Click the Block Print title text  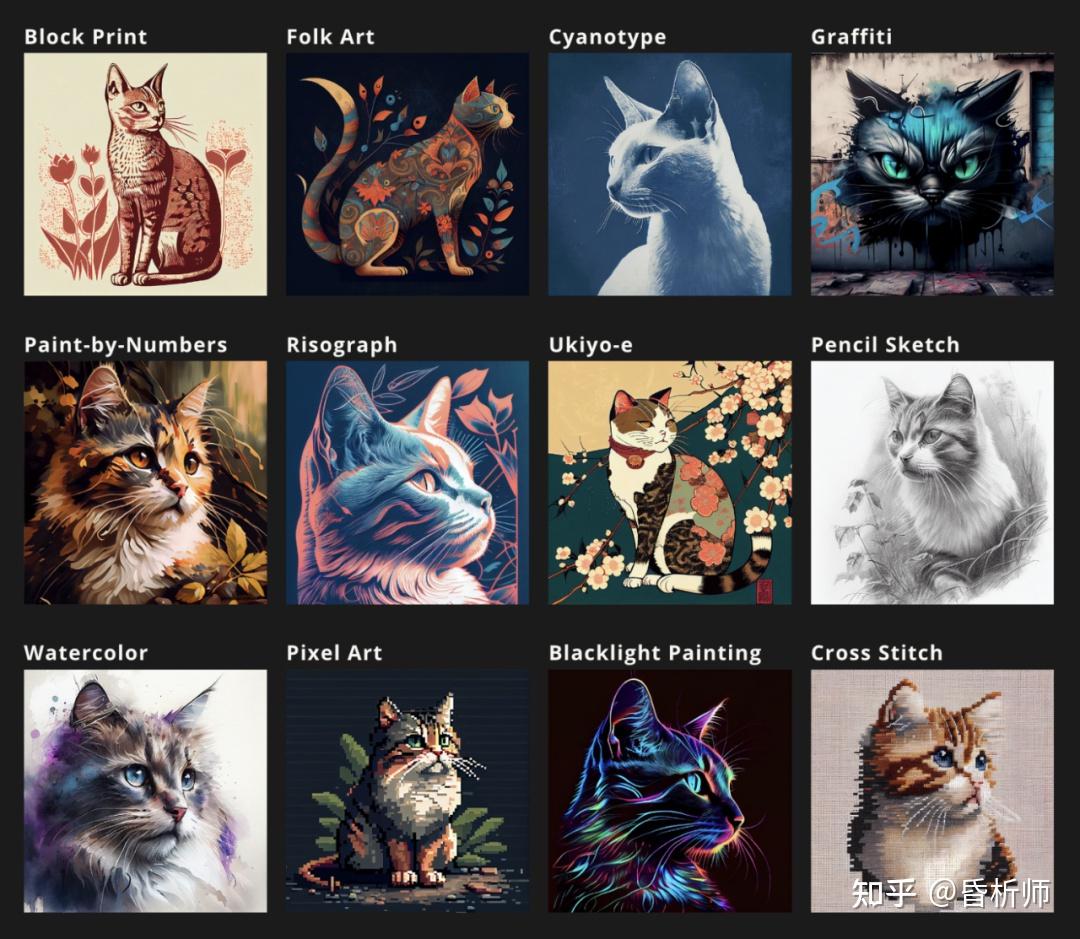(x=86, y=37)
